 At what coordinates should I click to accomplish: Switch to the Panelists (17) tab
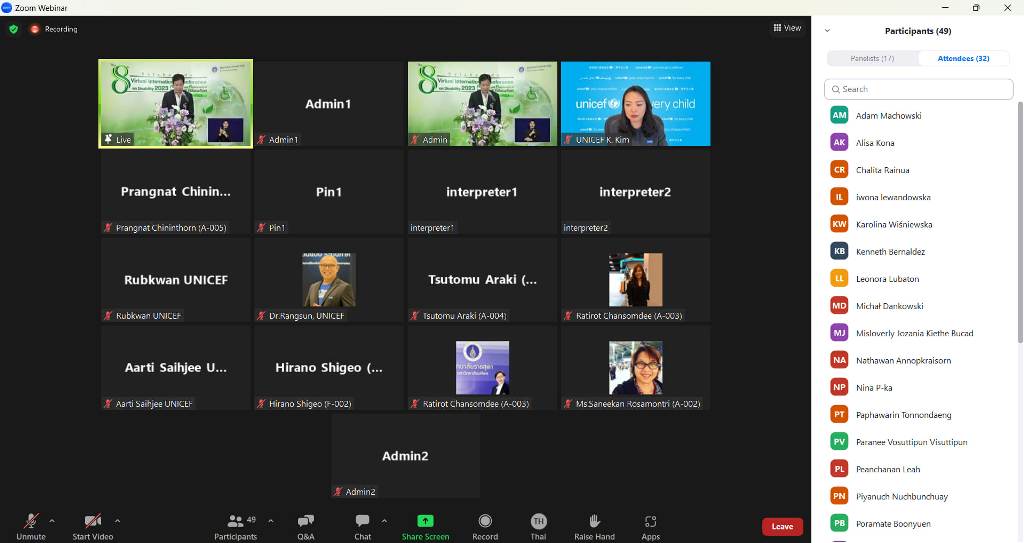point(872,58)
